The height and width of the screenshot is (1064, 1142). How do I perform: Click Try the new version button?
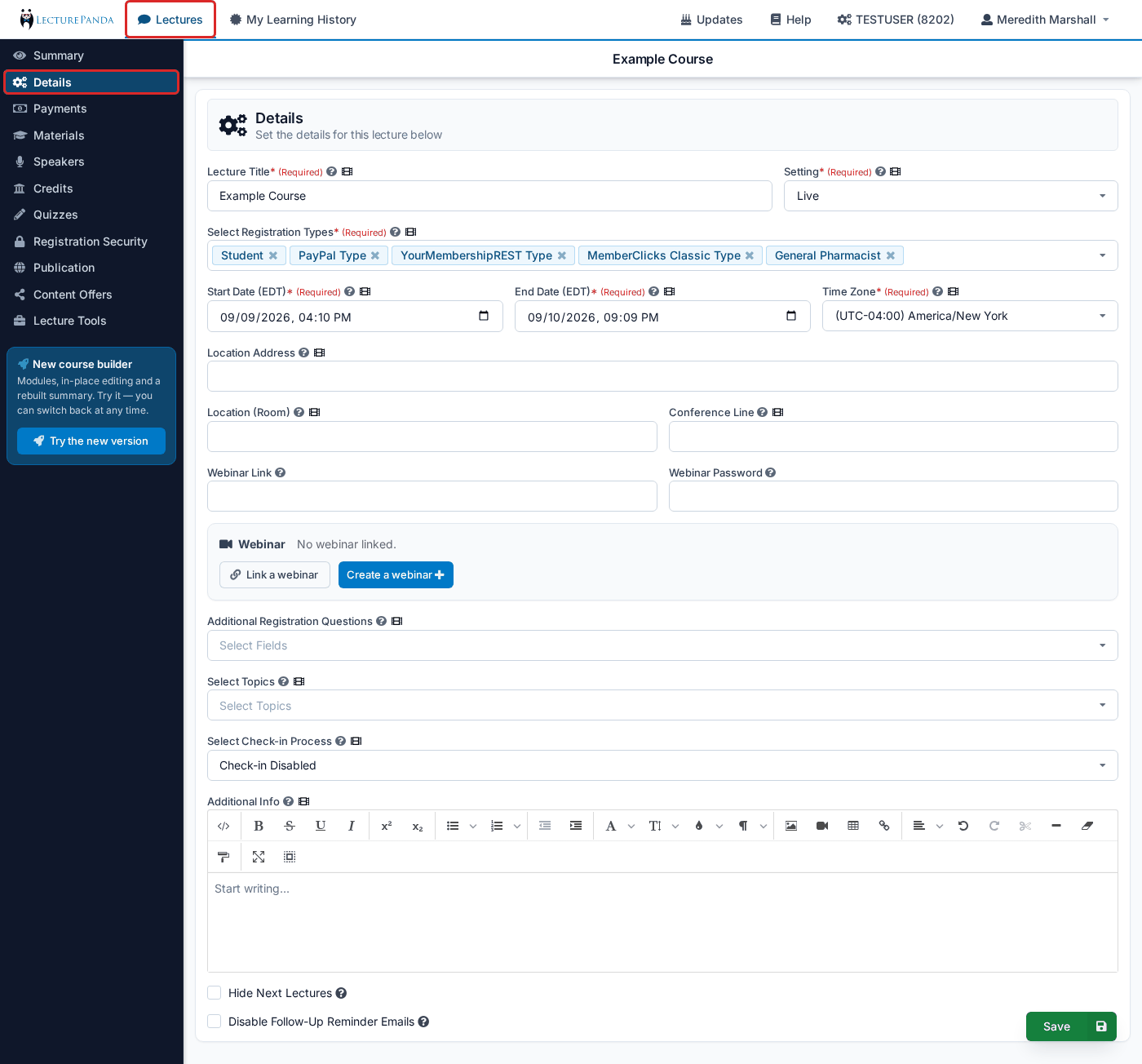(x=91, y=441)
